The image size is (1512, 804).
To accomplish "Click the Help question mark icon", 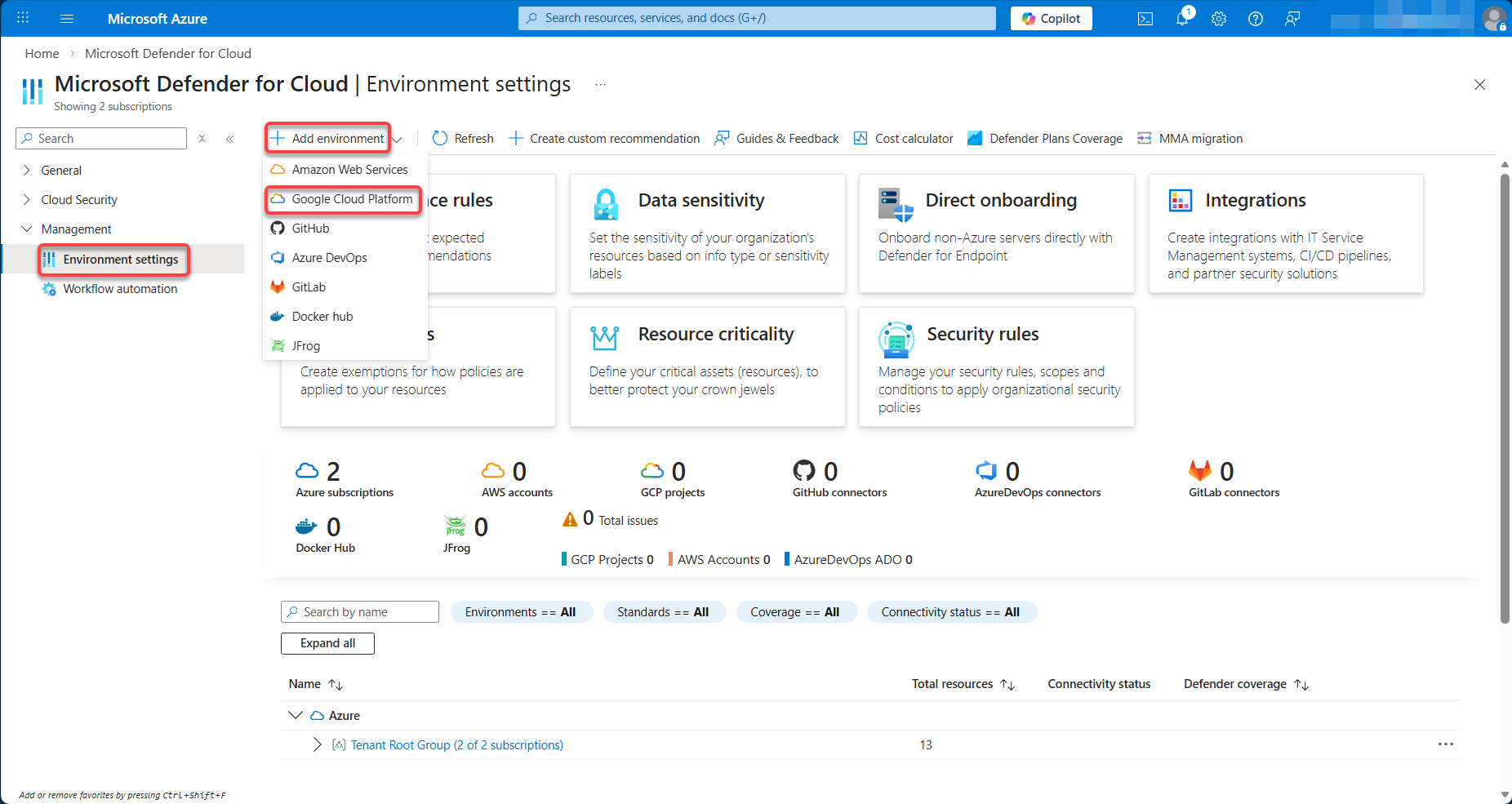I will coord(1256,19).
